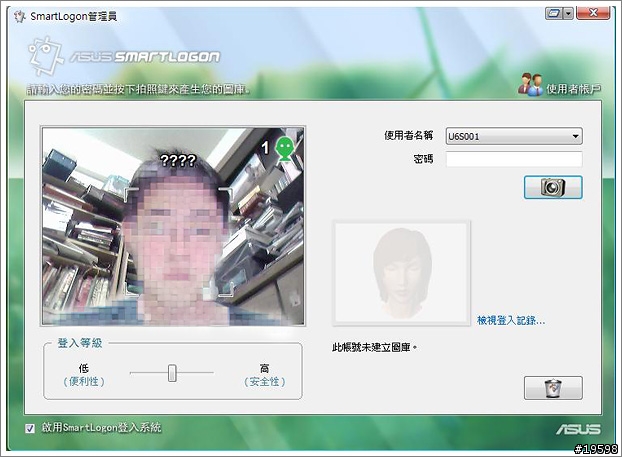The height and width of the screenshot is (457, 622).
Task: Click the 低 (便利性) label
Action: tap(84, 375)
